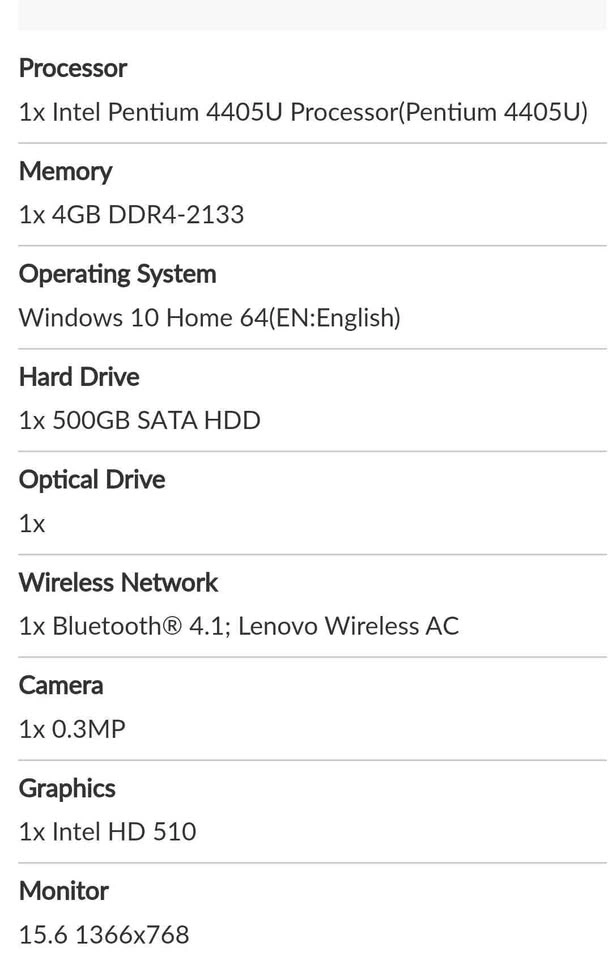Viewport: 612px width, 960px height.
Task: Click the Camera heading
Action: point(61,685)
